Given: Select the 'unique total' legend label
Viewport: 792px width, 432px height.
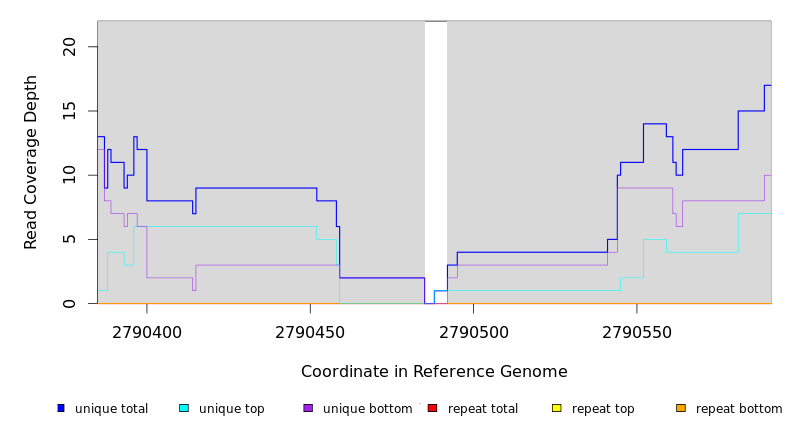Looking at the screenshot, I should click(x=111, y=409).
